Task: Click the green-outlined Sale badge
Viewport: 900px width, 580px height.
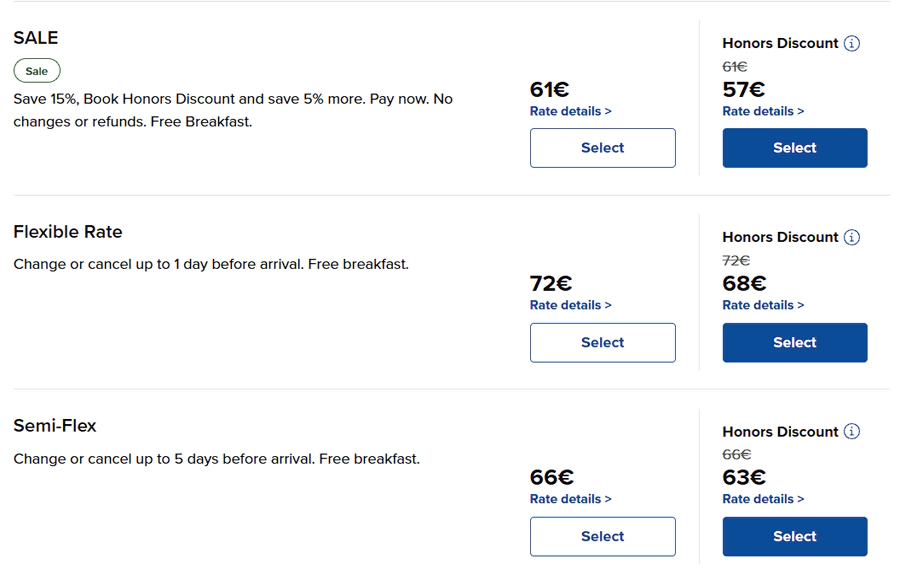Action: [x=37, y=71]
